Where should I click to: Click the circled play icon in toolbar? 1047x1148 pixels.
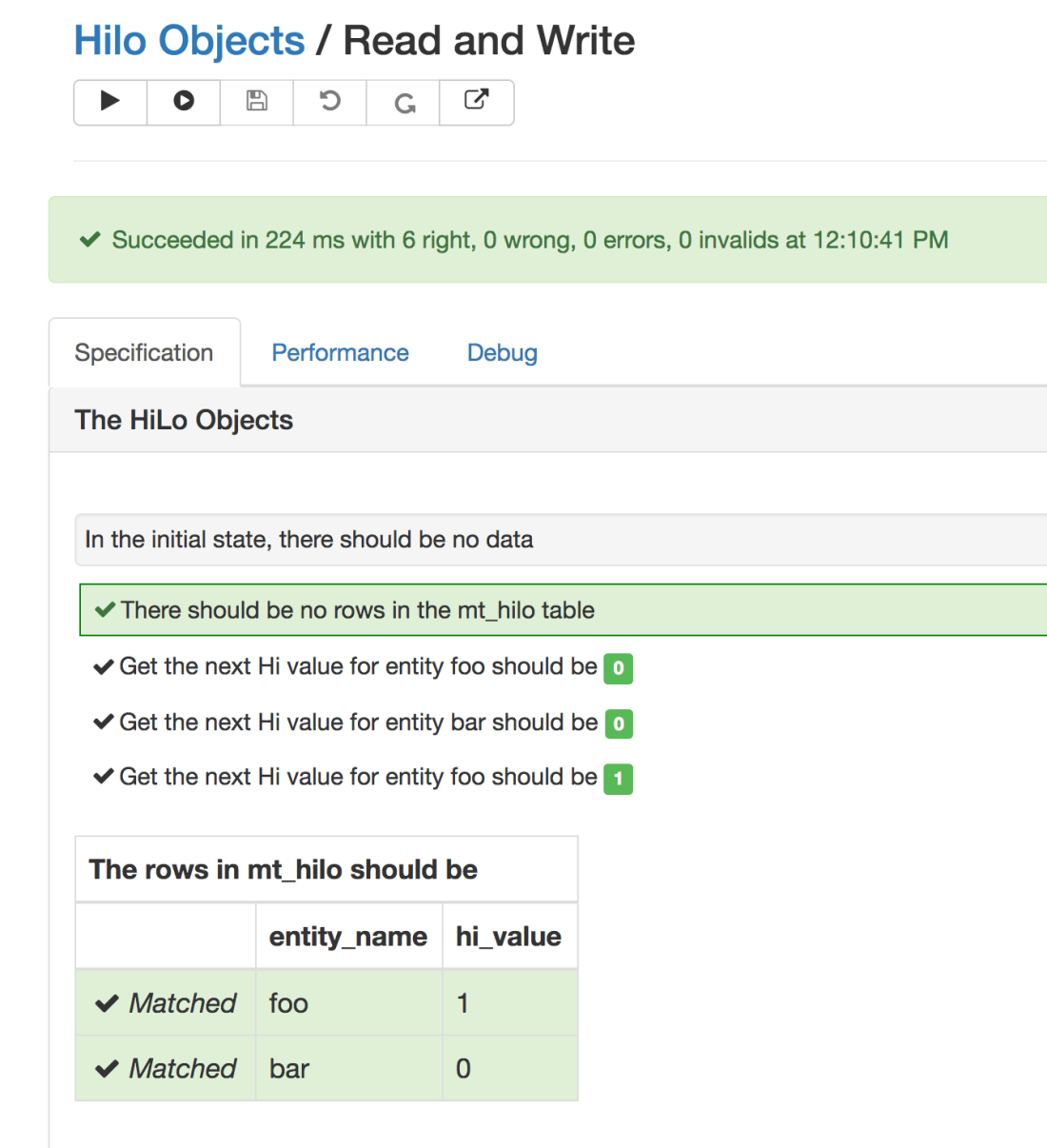click(184, 102)
